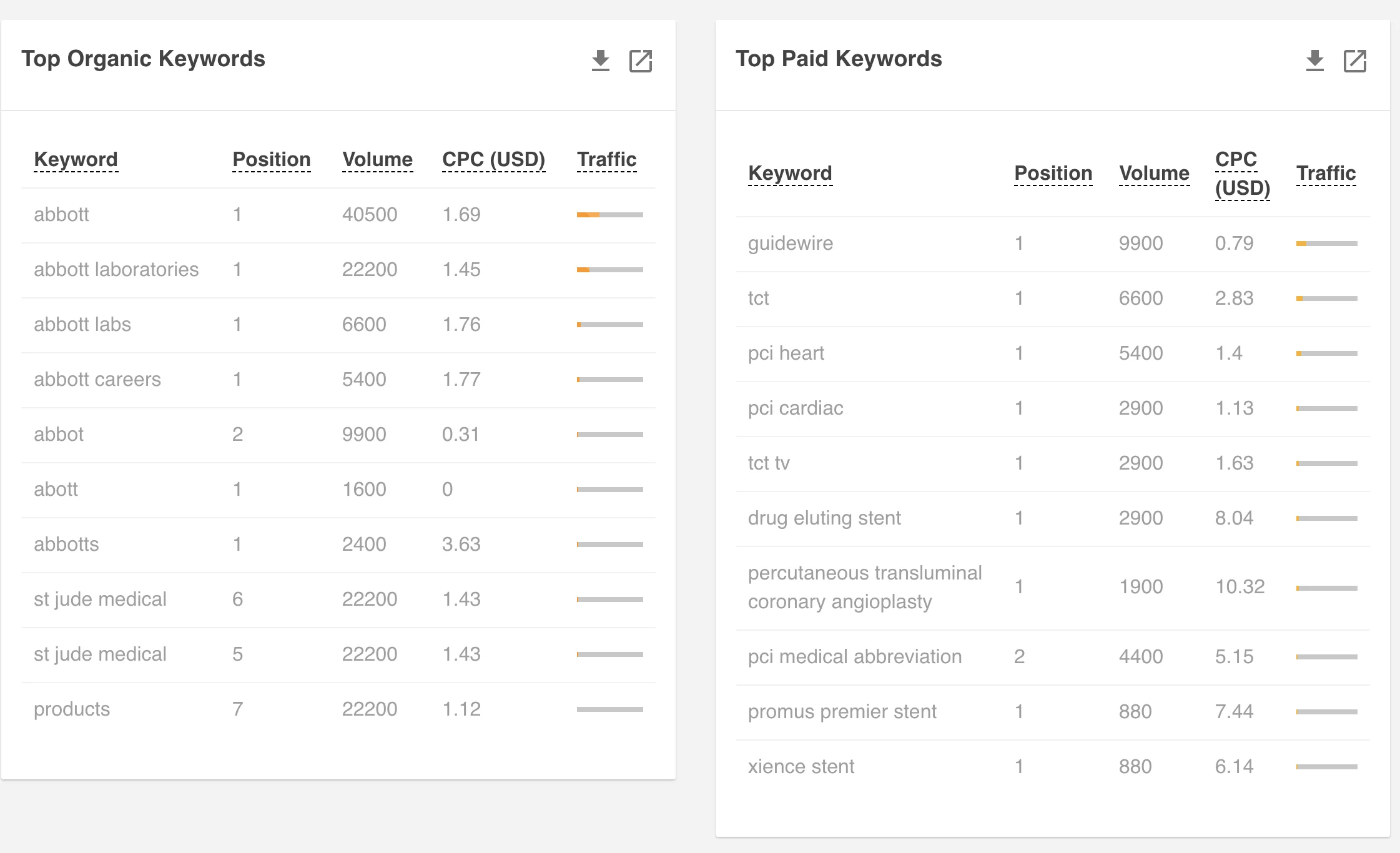Viewport: 1400px width, 853px height.
Task: Select the 'abbott laboratories' keyword
Action: click(x=116, y=270)
